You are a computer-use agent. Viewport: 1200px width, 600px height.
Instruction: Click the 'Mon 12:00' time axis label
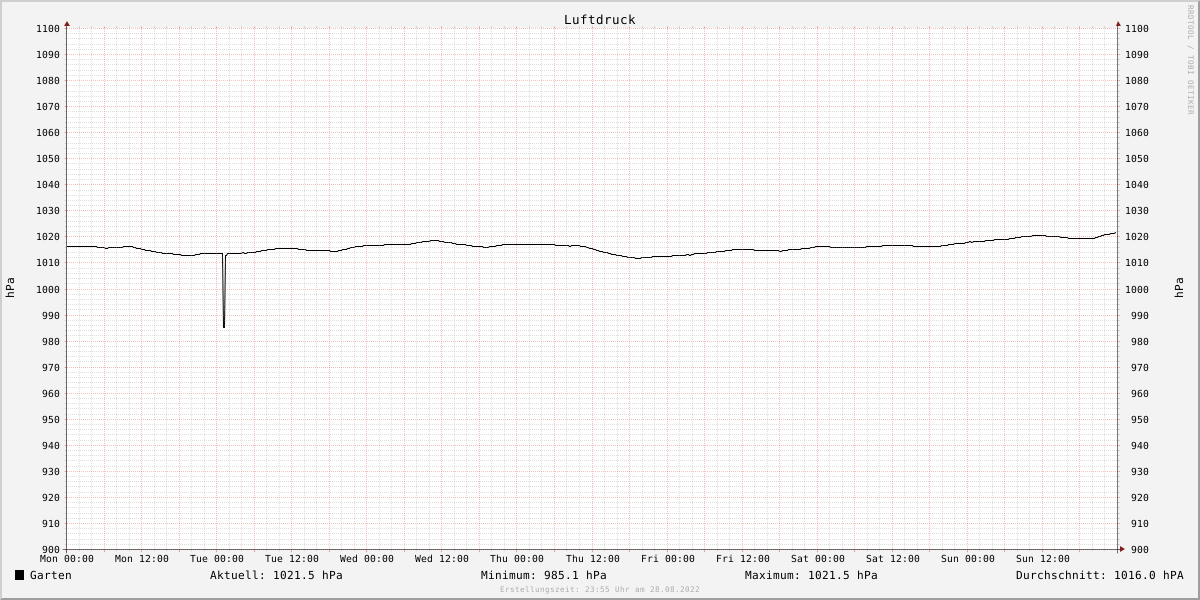pyautogui.click(x=142, y=559)
